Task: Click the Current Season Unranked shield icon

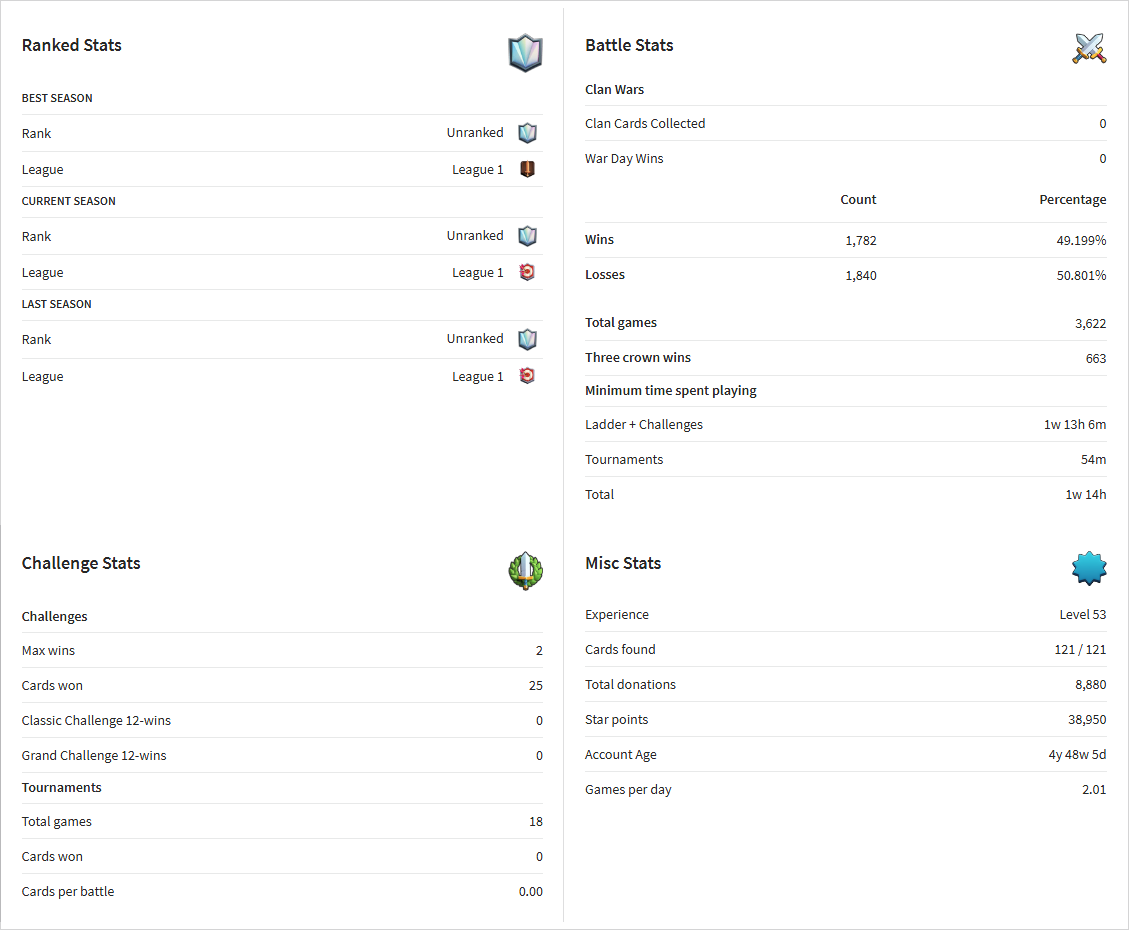Action: pos(527,236)
